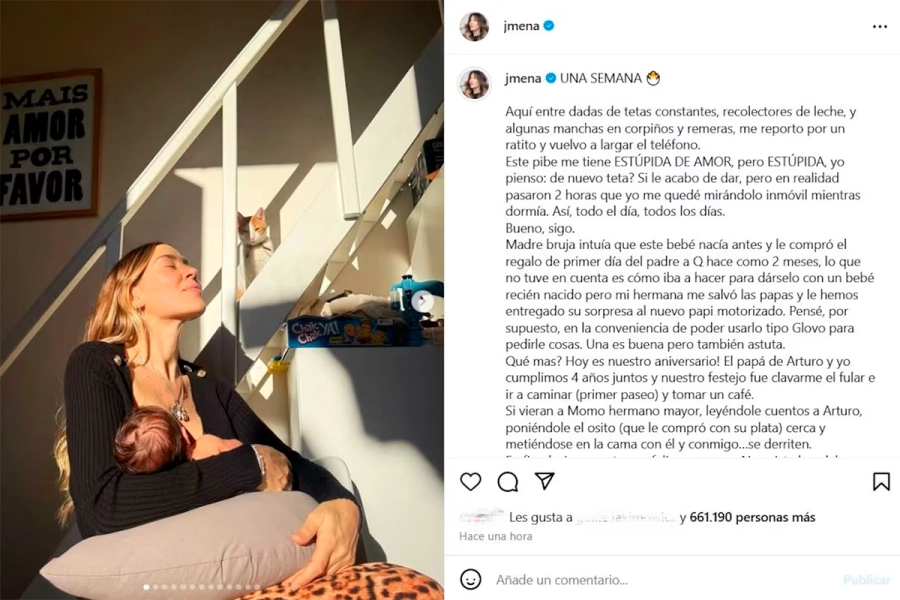Open the blurred liker username link

pos(626,517)
